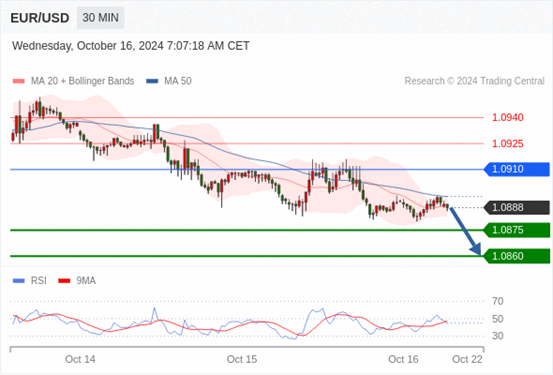Click the 1.0875 green support tag
553x375 pixels.
517,230
